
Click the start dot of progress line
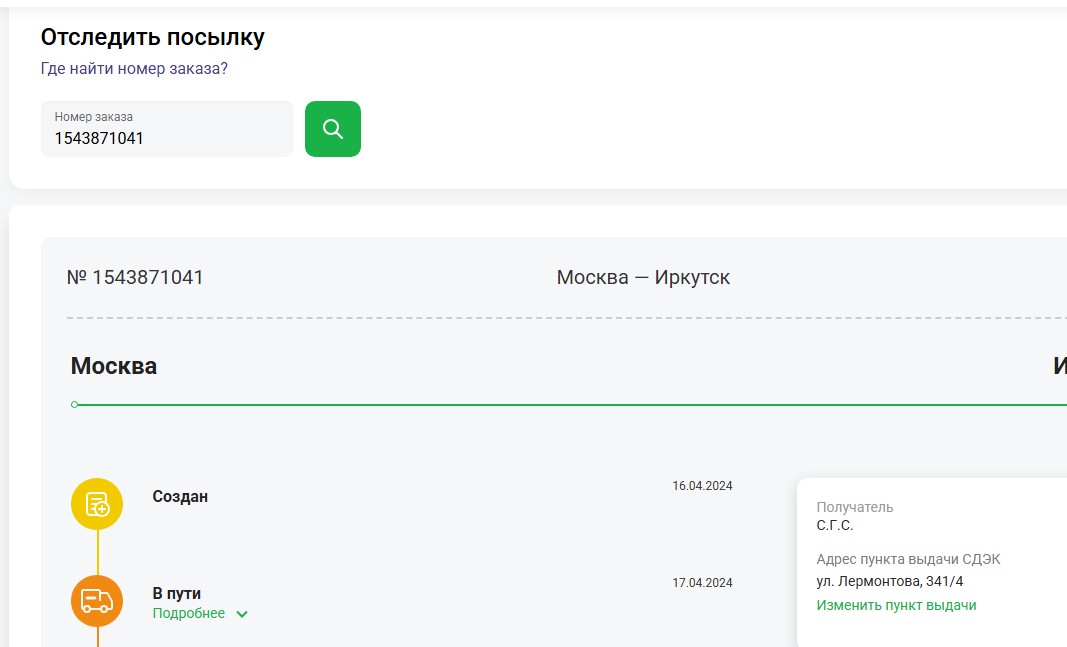tap(75, 405)
